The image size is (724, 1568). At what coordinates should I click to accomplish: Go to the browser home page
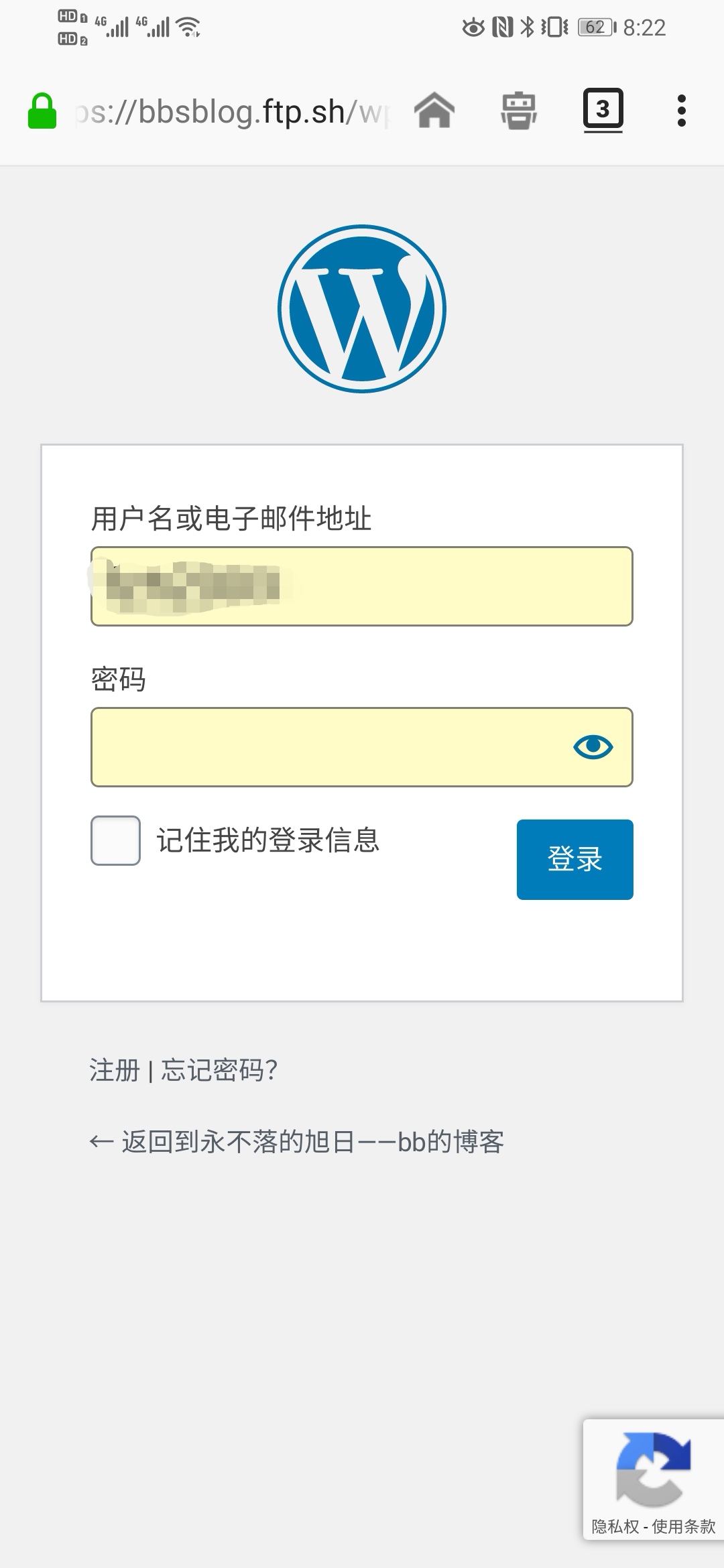(434, 111)
